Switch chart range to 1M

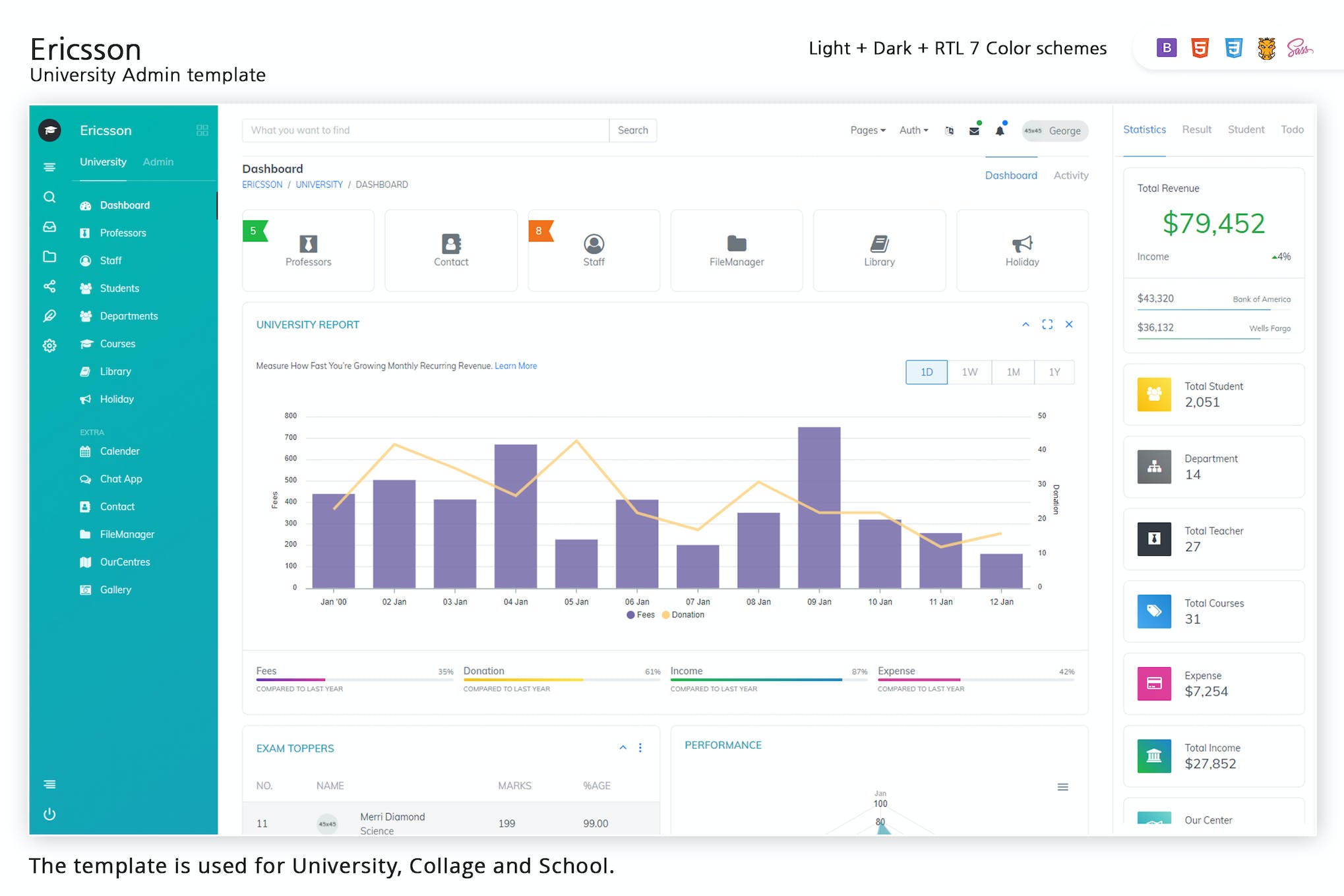[1013, 372]
